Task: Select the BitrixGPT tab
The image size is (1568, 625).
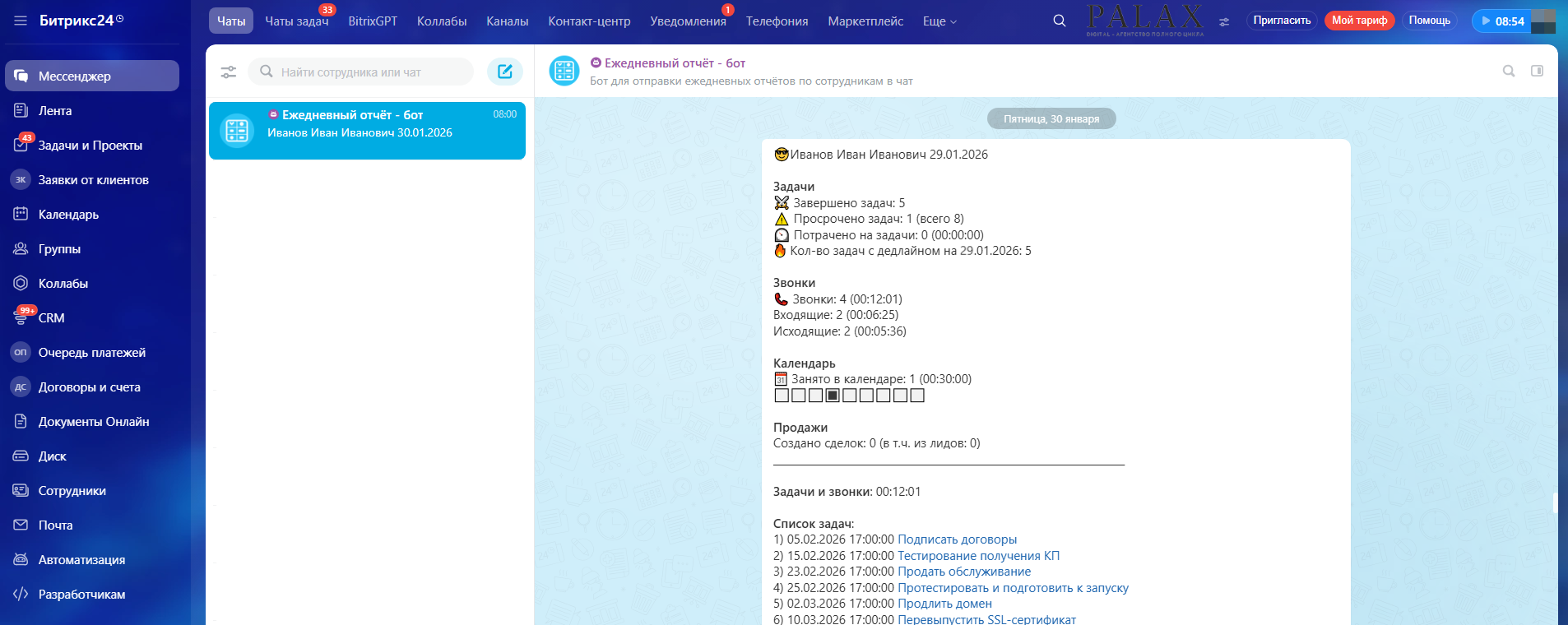Action: coord(373,21)
